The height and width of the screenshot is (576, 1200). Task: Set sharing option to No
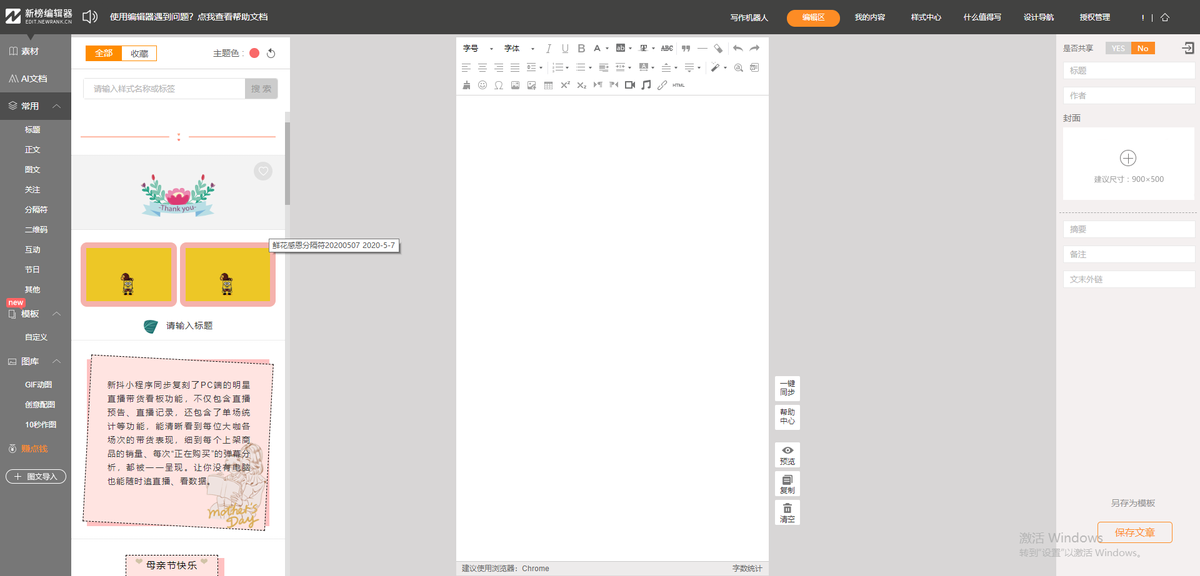point(1142,48)
